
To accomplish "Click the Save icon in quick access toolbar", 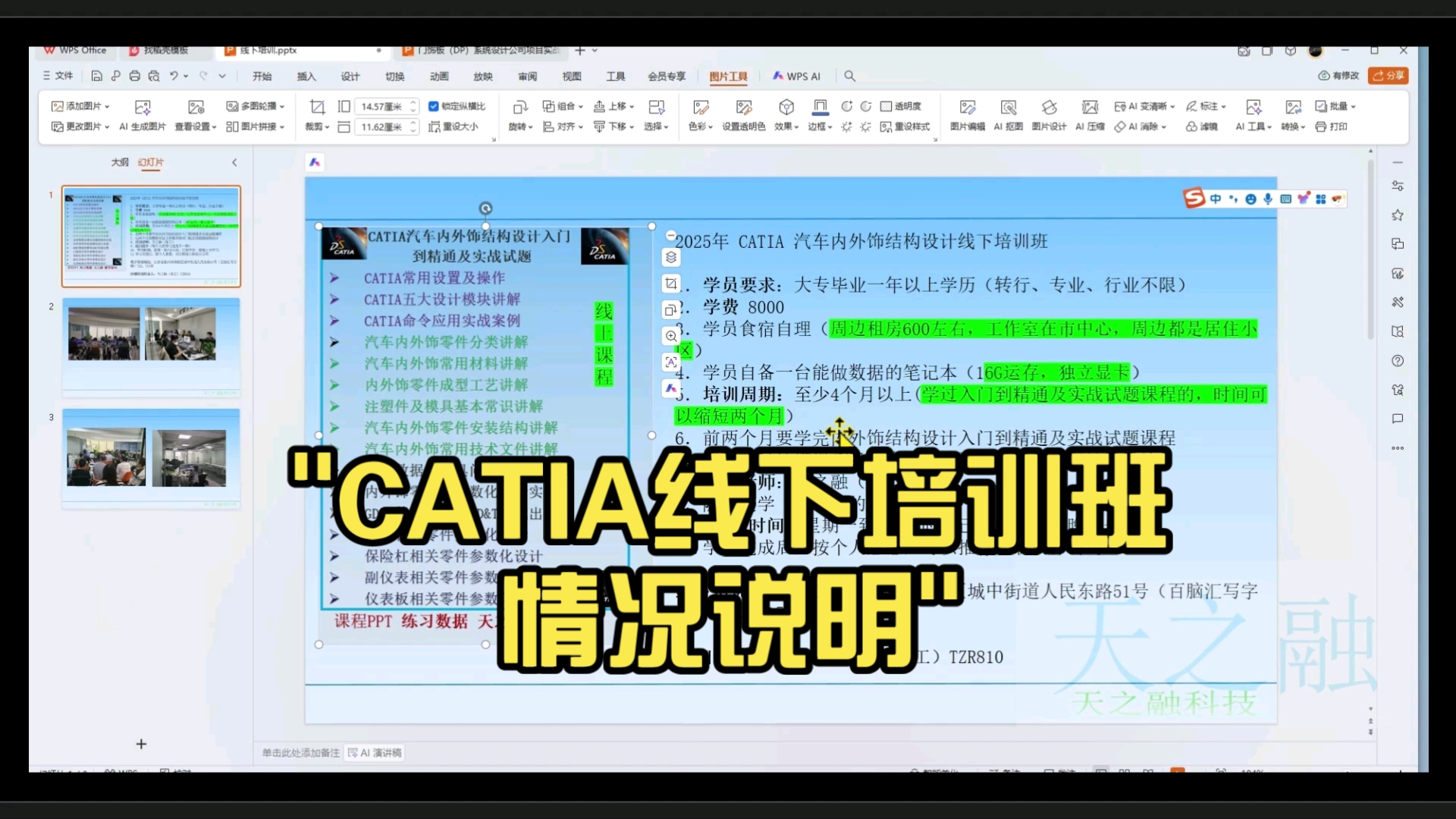I will (96, 76).
